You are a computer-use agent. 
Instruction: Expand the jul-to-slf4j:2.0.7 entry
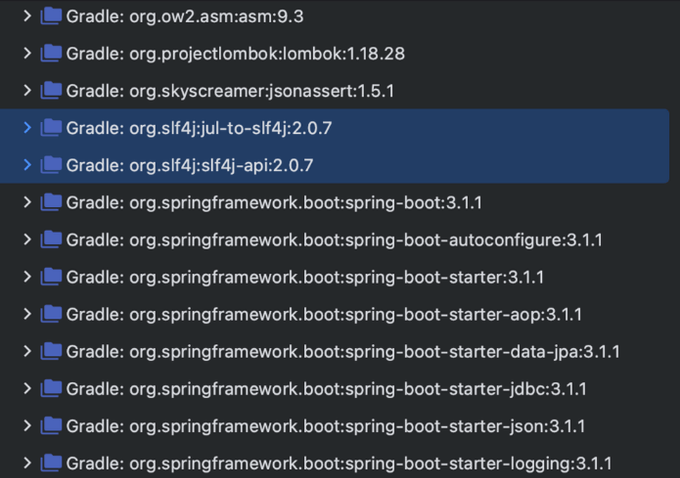click(x=27, y=128)
